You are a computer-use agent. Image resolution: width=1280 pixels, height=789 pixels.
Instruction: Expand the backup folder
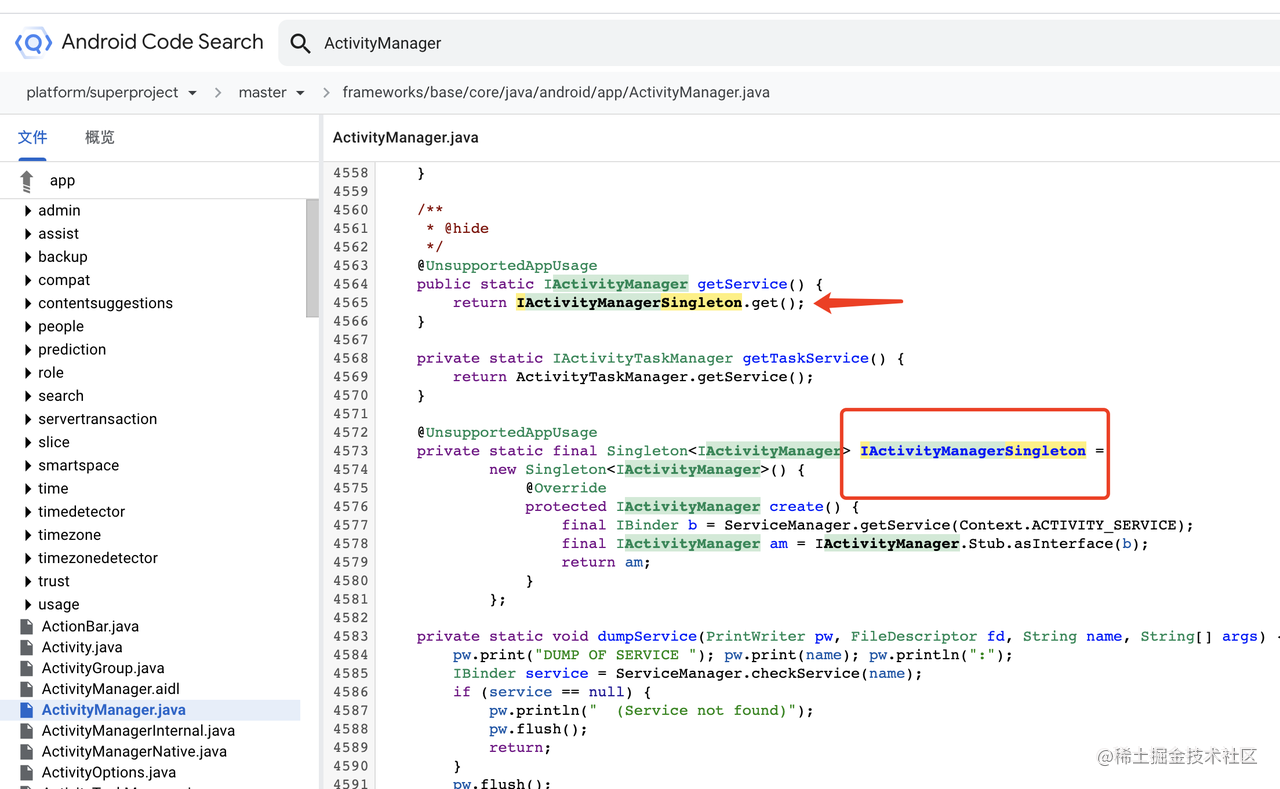pyautogui.click(x=27, y=257)
